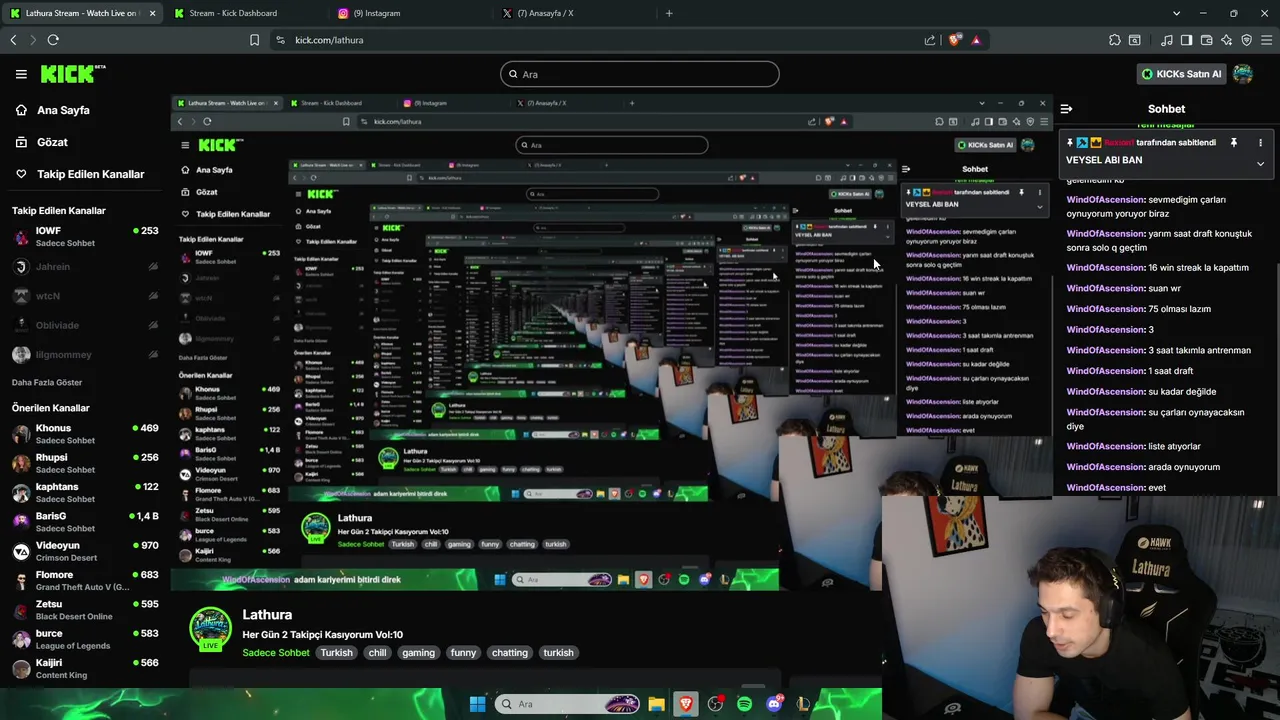
Task: Switch to the Anasayfa / X tab
Action: point(572,13)
